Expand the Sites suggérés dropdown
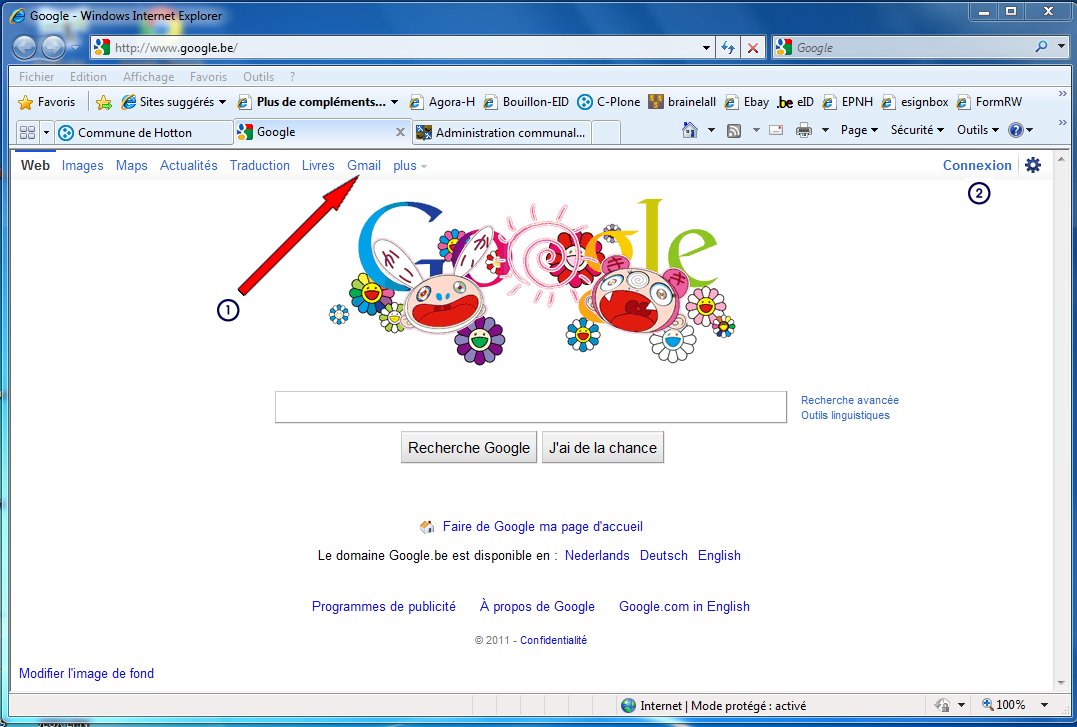This screenshot has height=727, width=1077. (x=222, y=102)
